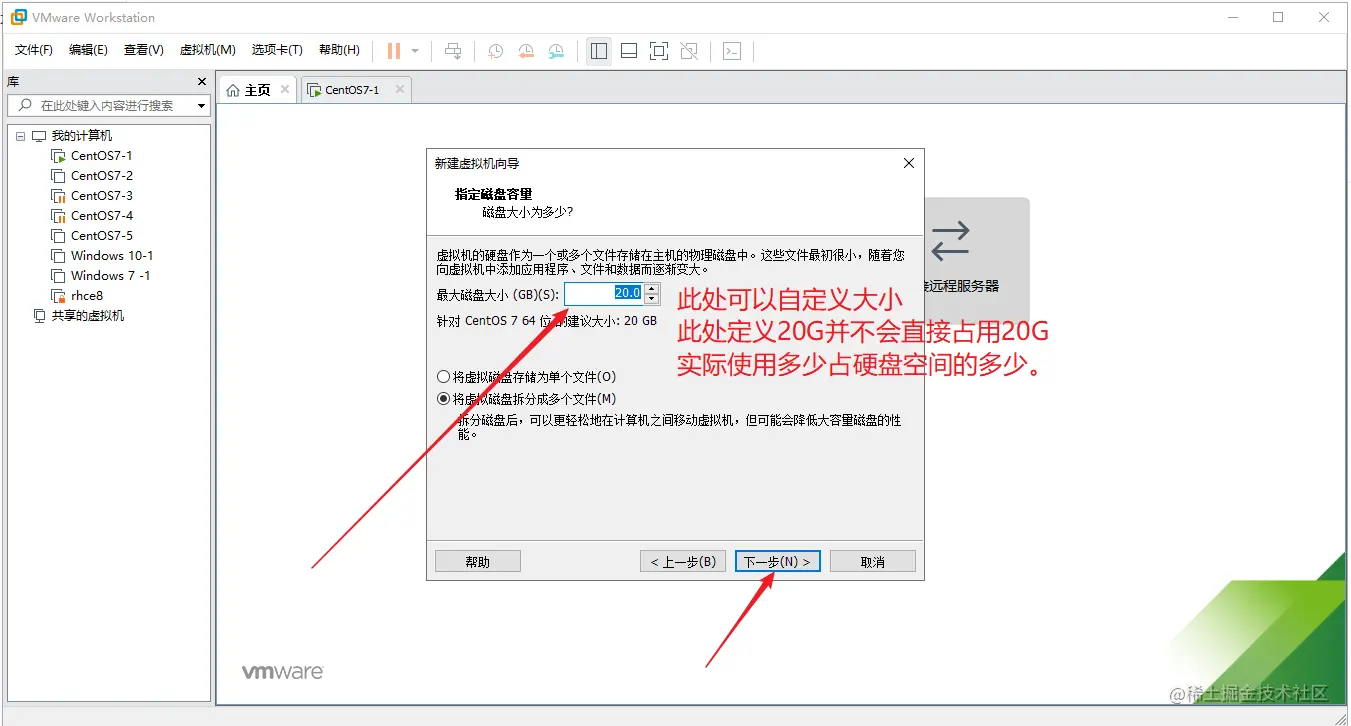Click the VM icon on the CentOS7-1 tab
This screenshot has width=1351, height=726.
point(314,90)
